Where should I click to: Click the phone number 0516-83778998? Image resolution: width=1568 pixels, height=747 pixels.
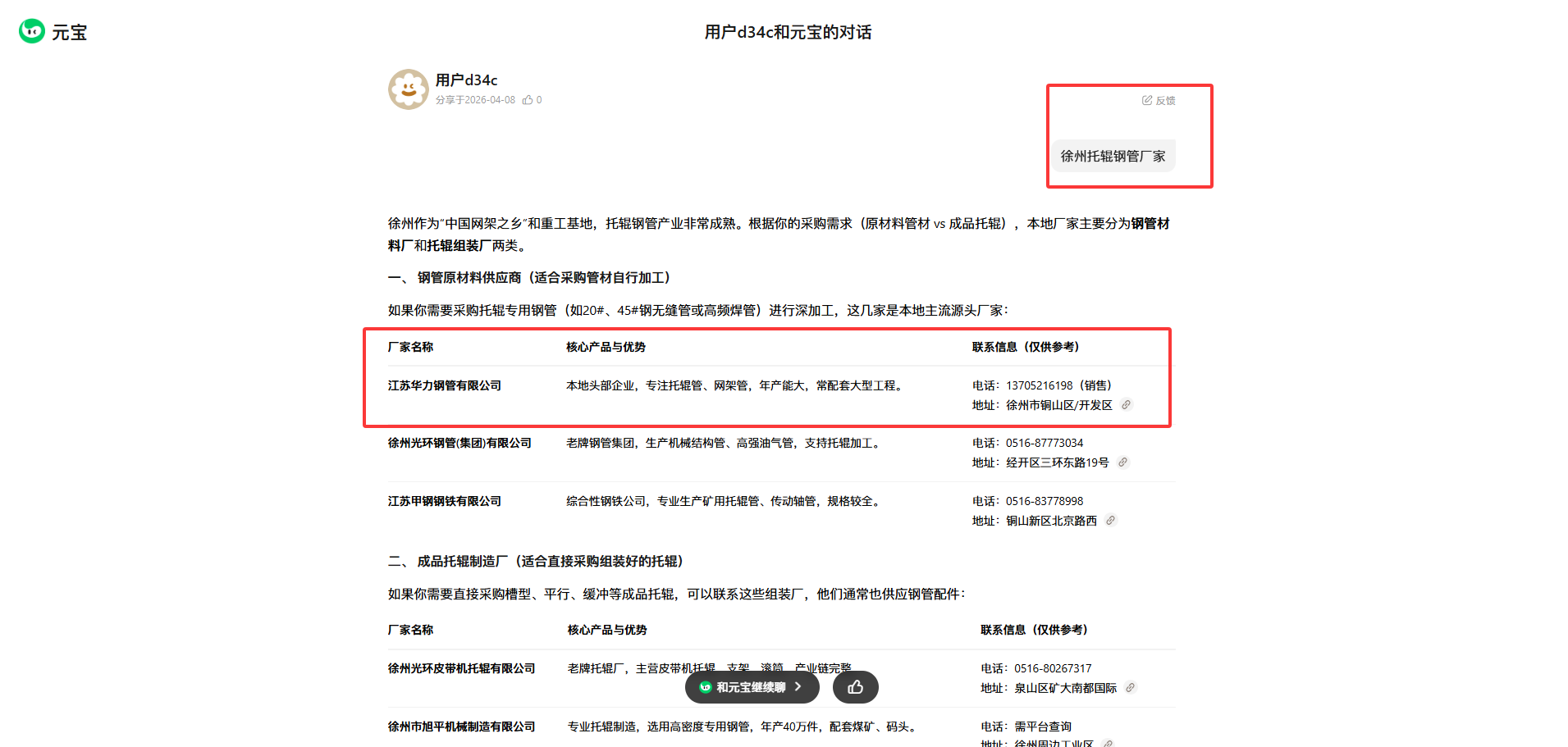click(x=1045, y=501)
